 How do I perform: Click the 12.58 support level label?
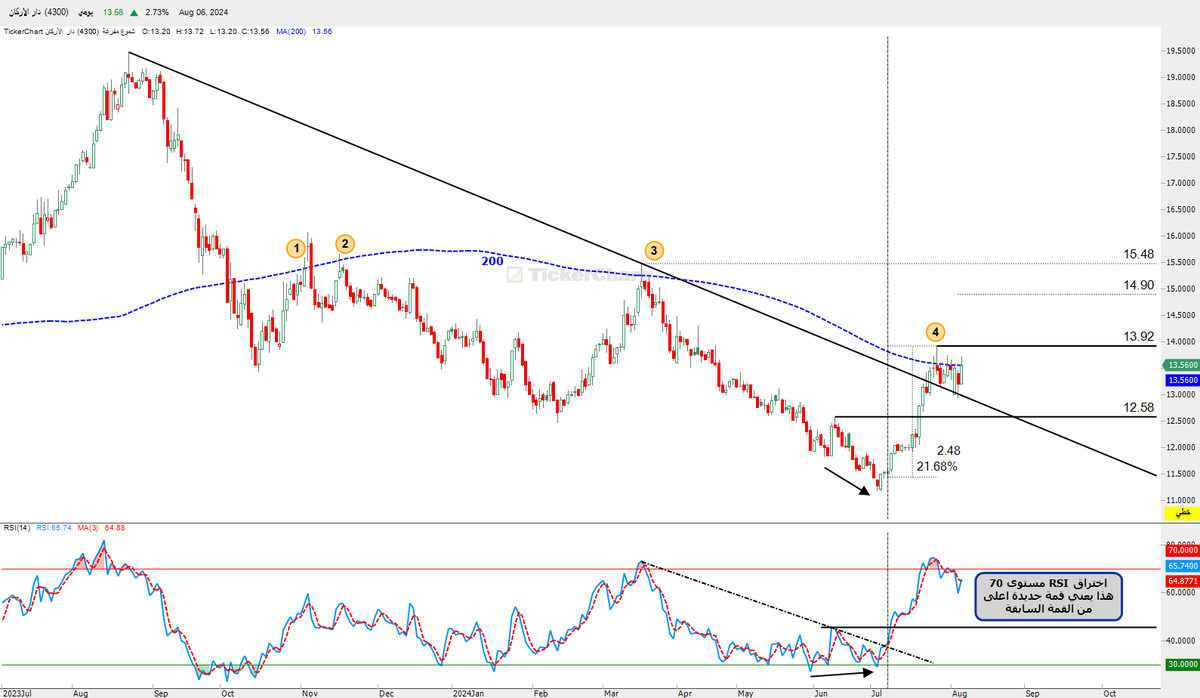1139,407
